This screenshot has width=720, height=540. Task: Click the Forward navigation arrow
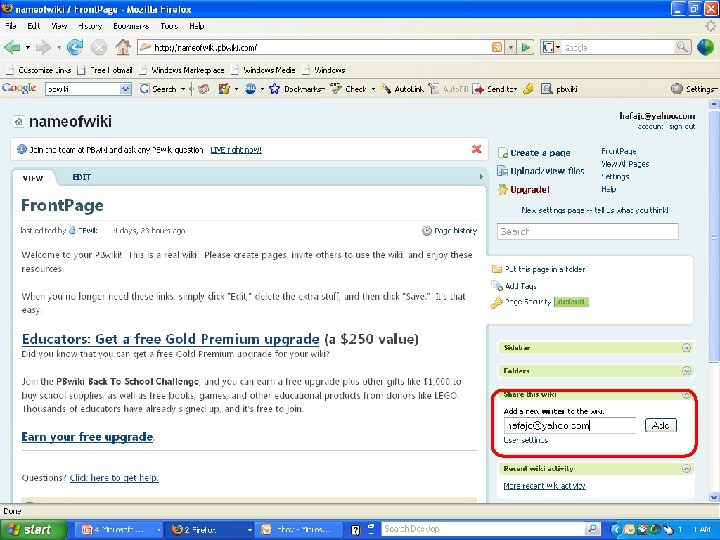click(43, 47)
